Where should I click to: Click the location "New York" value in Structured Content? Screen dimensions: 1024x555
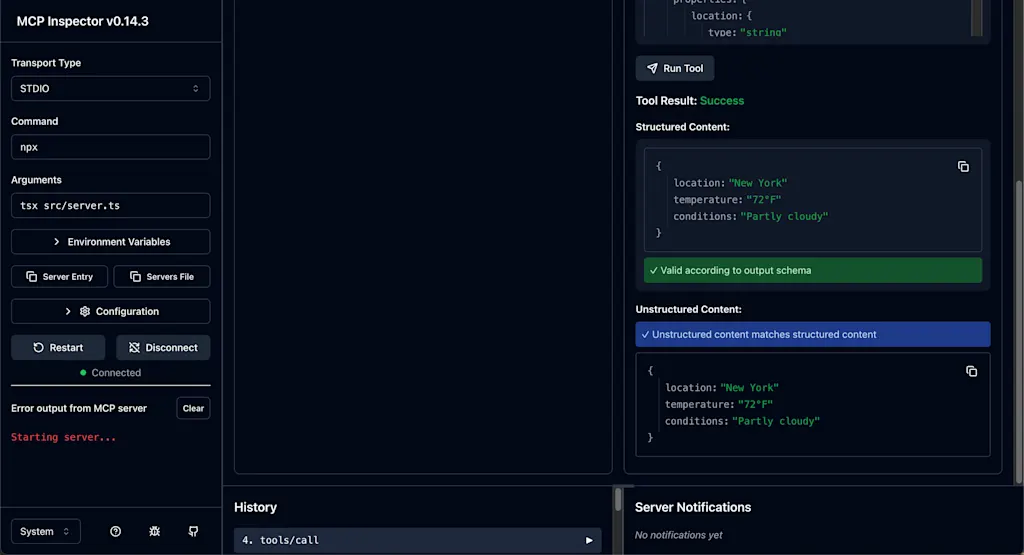(758, 183)
